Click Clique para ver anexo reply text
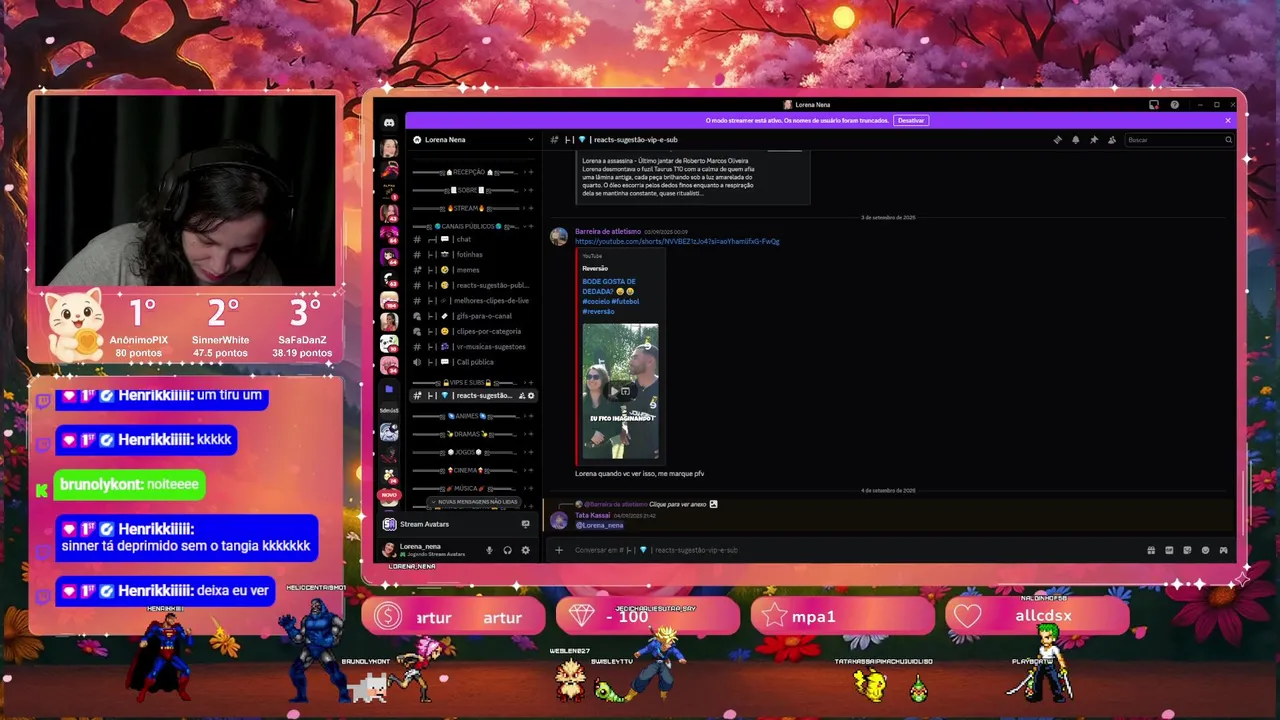Viewport: 1280px width, 720px height. (x=677, y=504)
